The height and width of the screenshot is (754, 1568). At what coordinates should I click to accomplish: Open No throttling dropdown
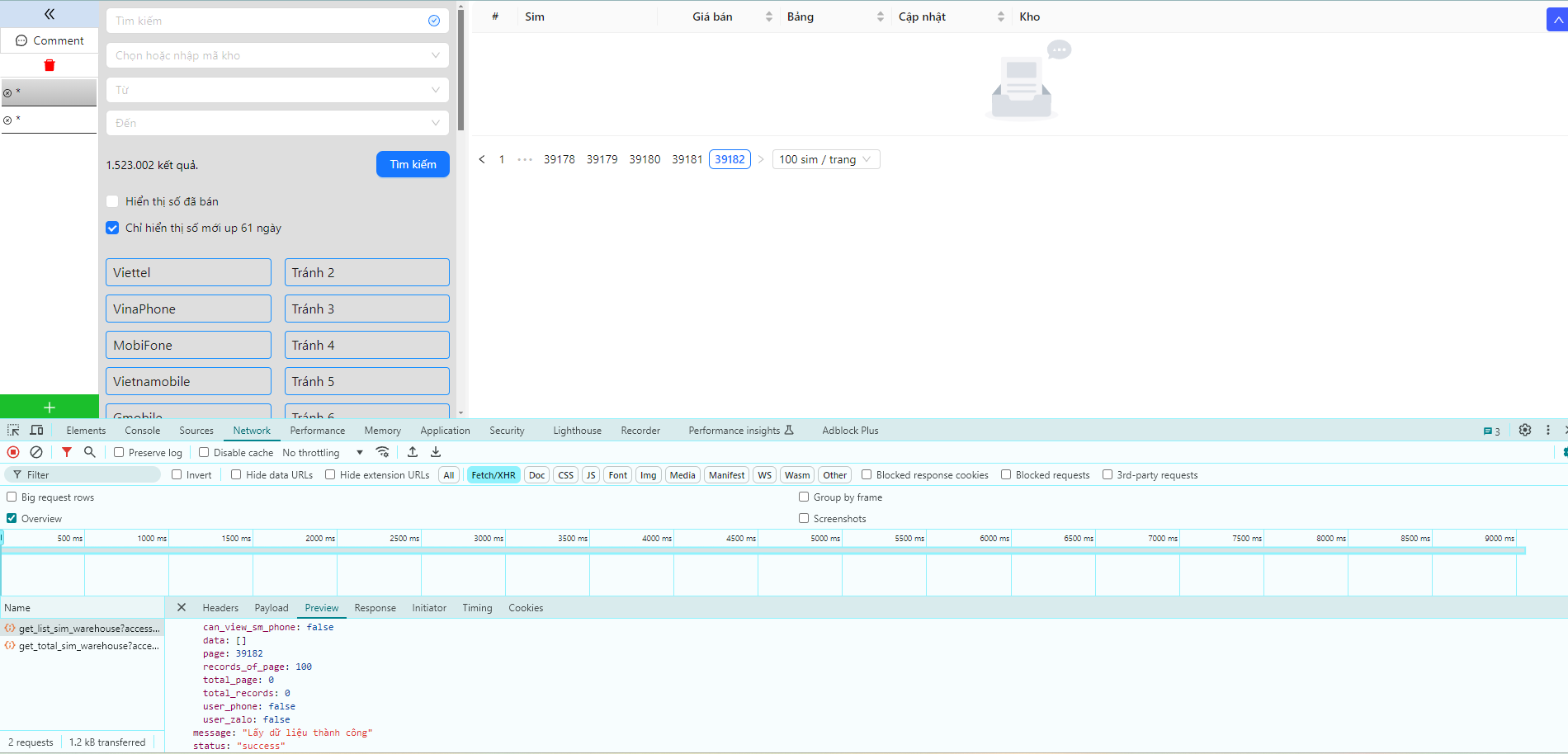point(323,452)
